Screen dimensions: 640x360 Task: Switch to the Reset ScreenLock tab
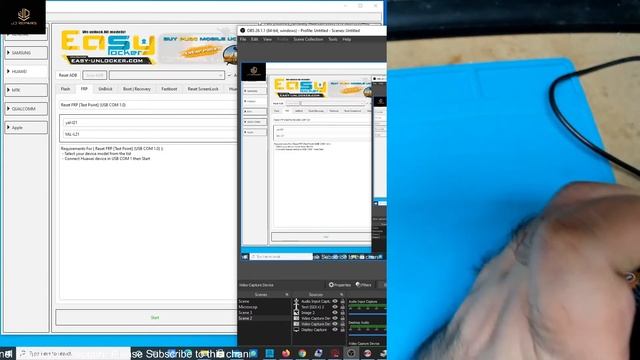(203, 89)
